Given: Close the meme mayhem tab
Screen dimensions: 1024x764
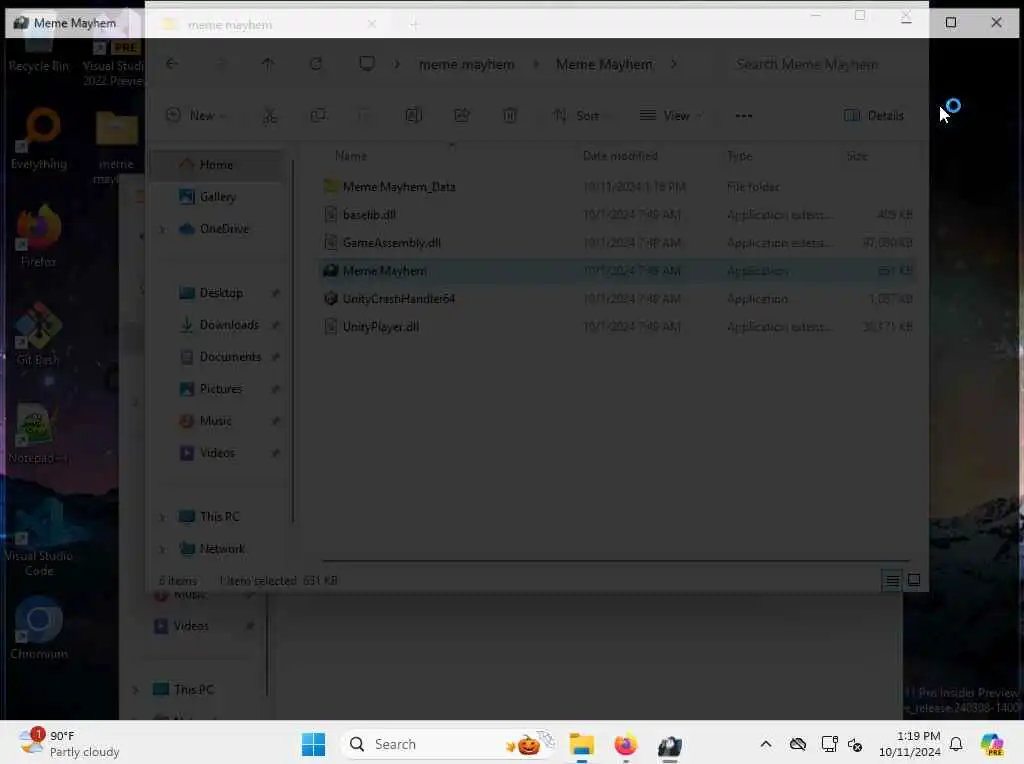Looking at the screenshot, I should point(372,24).
